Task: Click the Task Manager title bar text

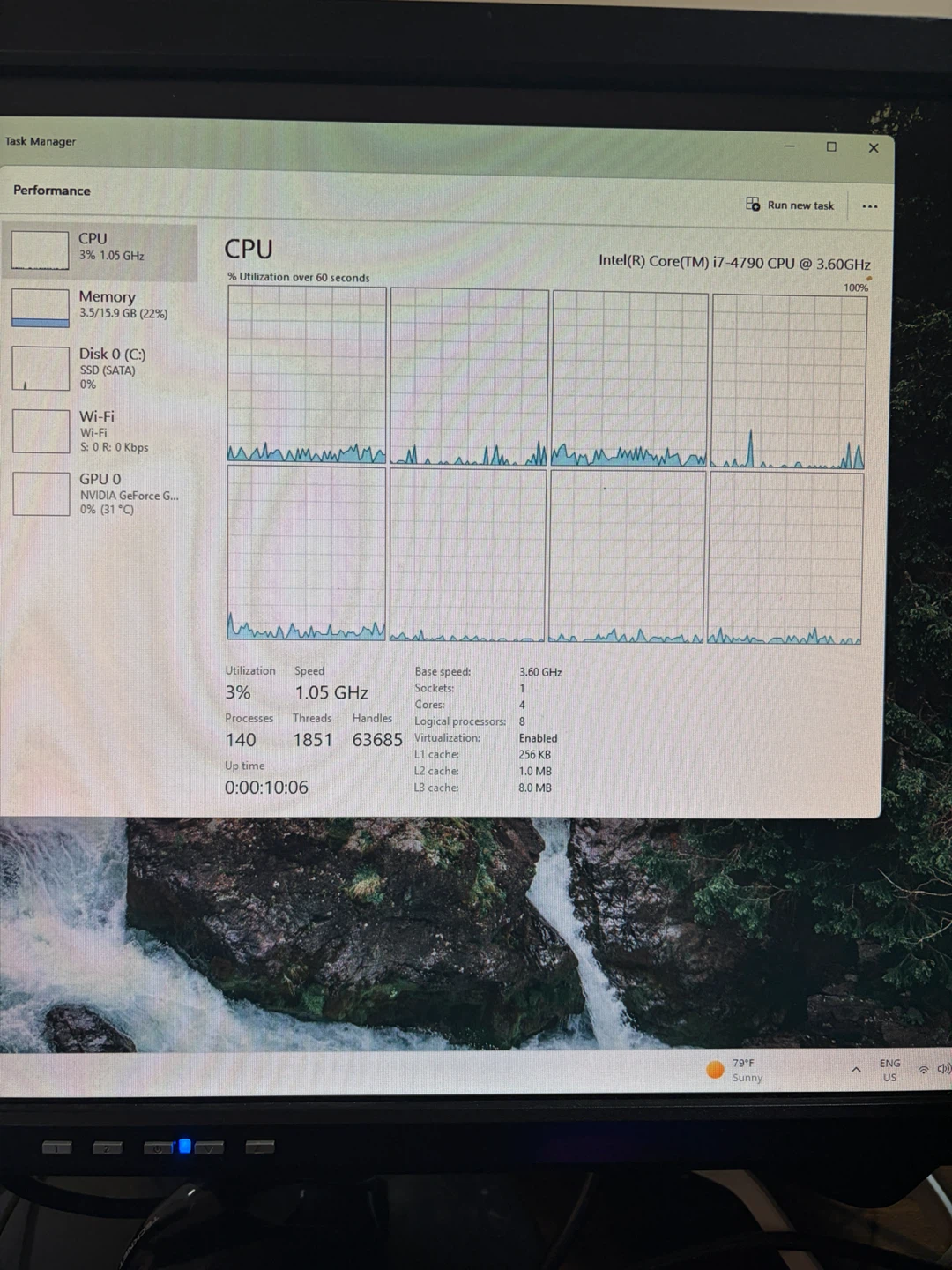Action: coord(40,141)
